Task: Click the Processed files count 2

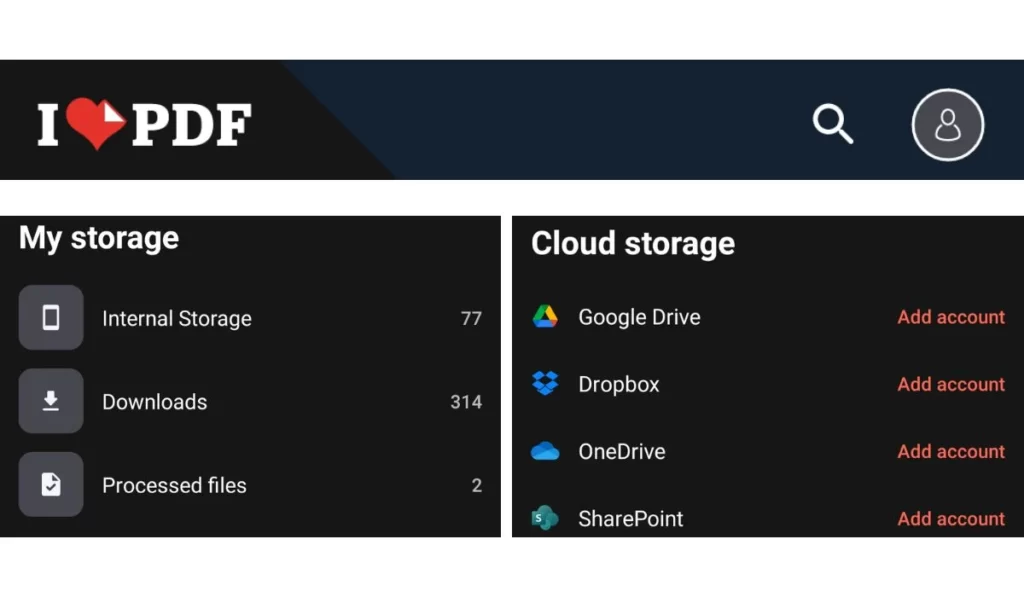Action: pyautogui.click(x=477, y=485)
